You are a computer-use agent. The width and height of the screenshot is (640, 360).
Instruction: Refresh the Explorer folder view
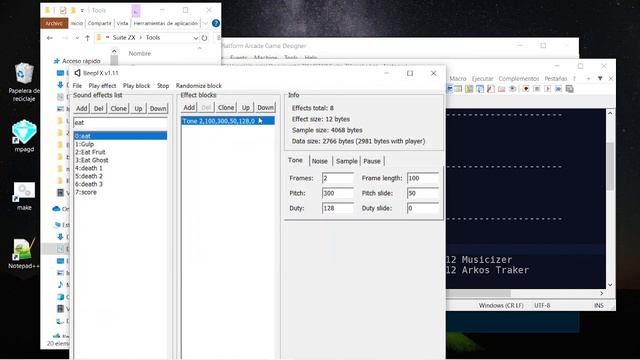coord(204,38)
